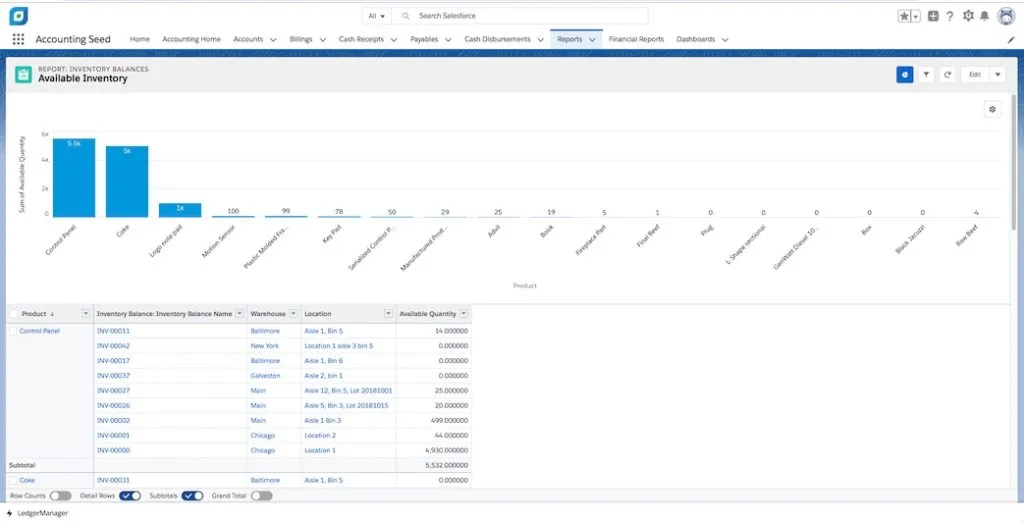
Task: Open the INV-00011 inventory balance link
Action: 113,330
